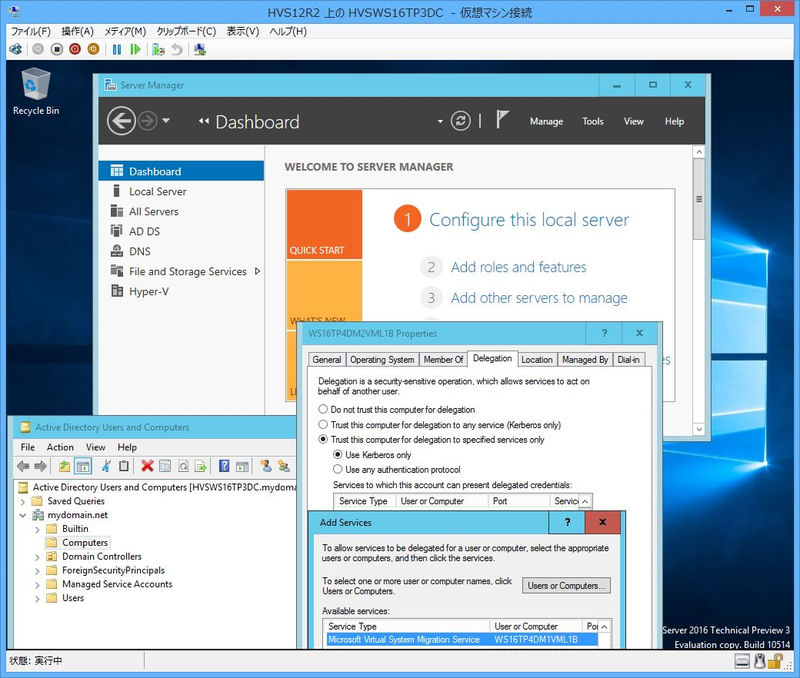The height and width of the screenshot is (678, 800).
Task: Expand the Builtin tree node
Action: [x=37, y=530]
